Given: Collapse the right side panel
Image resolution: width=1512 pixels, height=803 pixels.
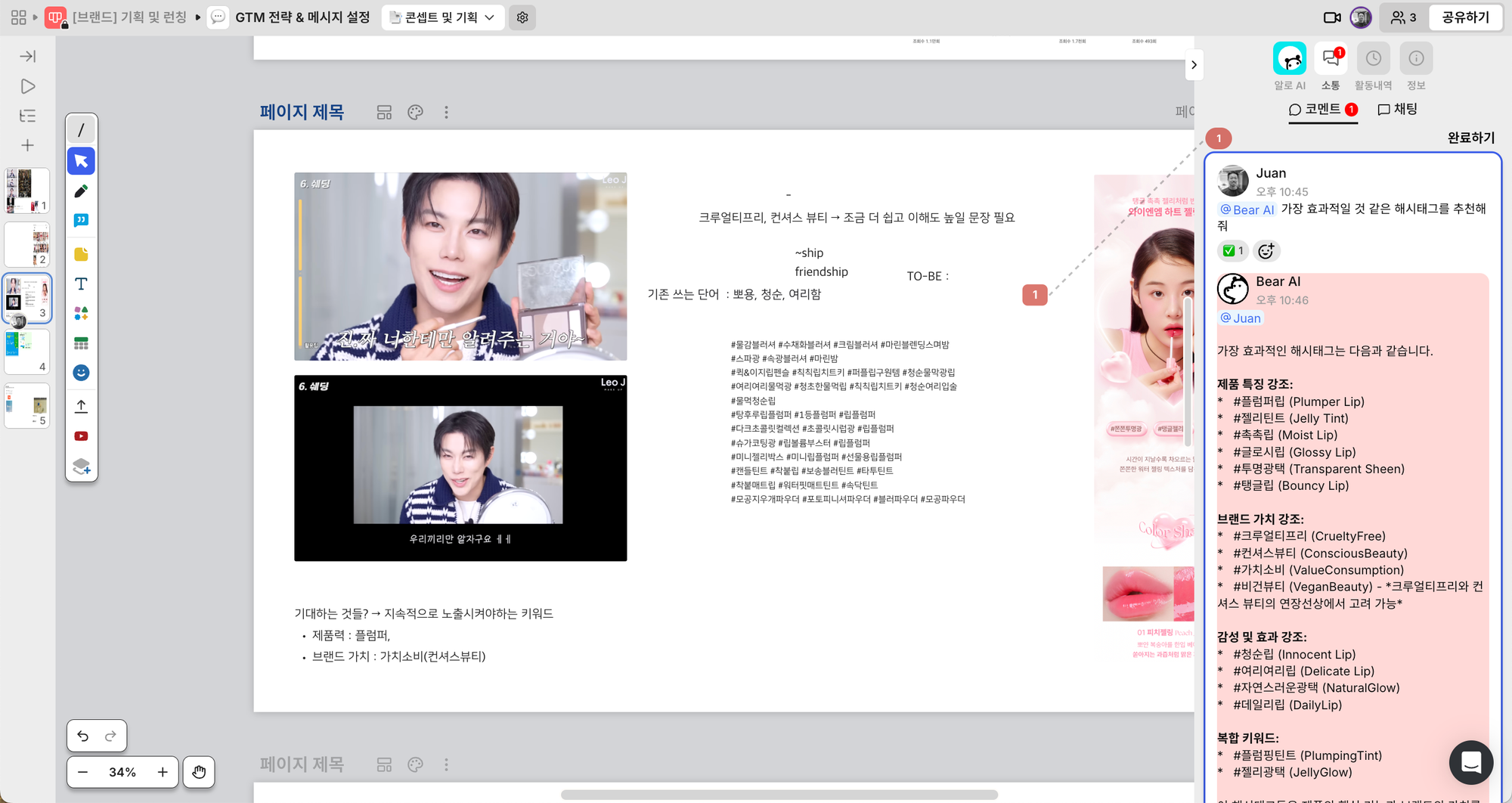Looking at the screenshot, I should [1194, 65].
